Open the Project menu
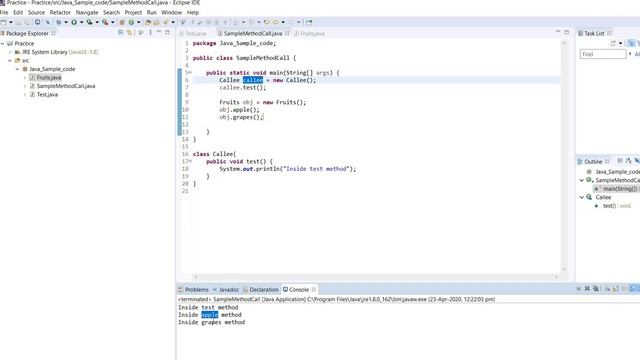The image size is (640, 360). click(133, 12)
